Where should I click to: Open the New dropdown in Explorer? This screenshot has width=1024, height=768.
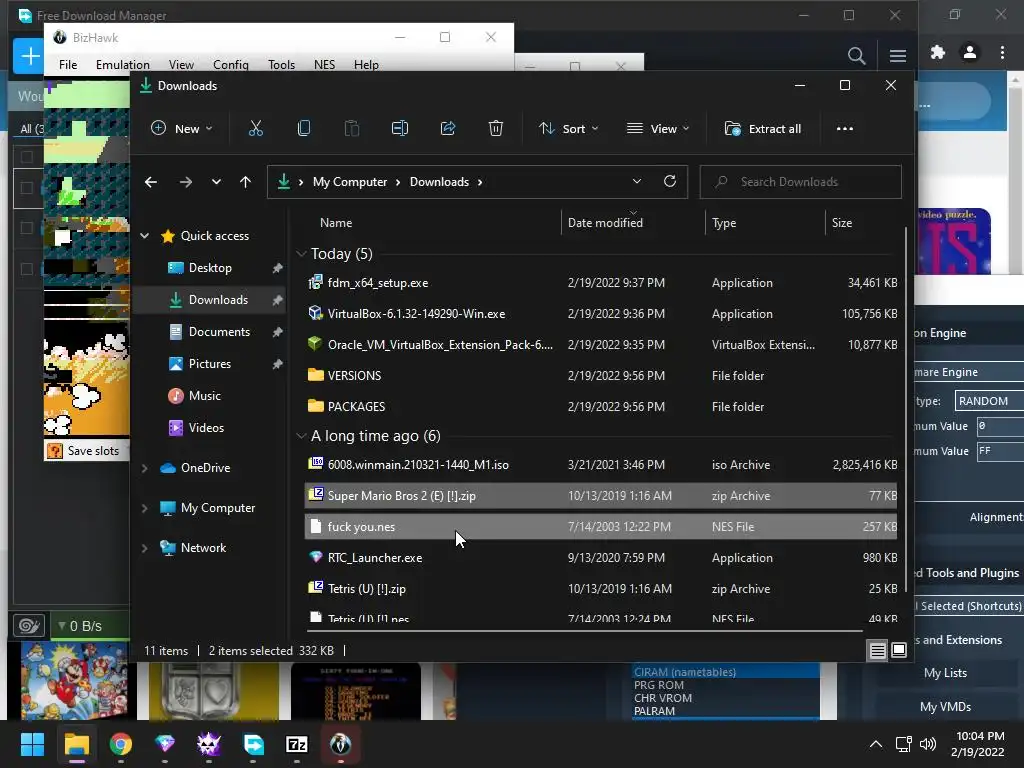pos(182,129)
